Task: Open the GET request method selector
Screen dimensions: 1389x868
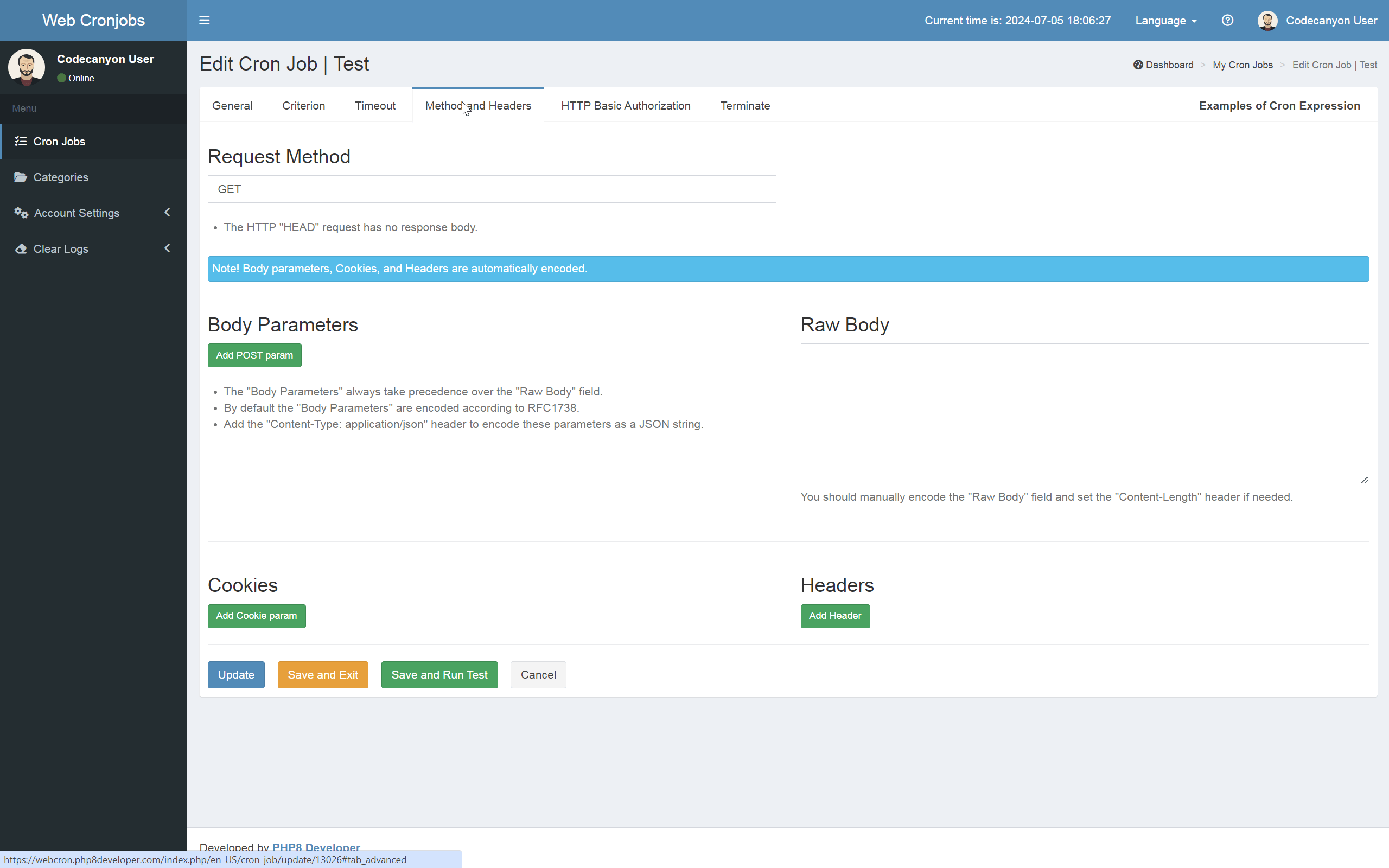Action: [x=492, y=189]
